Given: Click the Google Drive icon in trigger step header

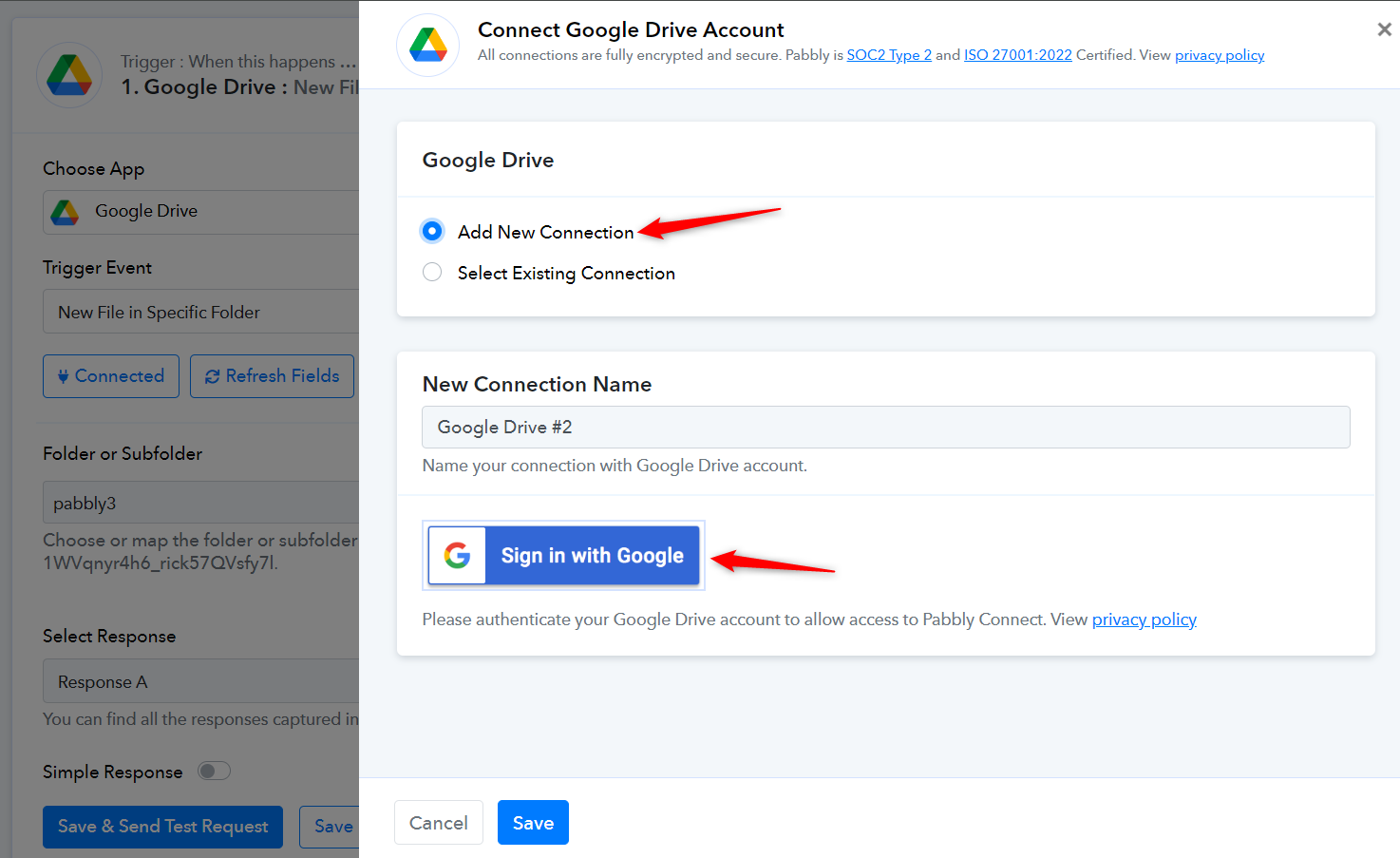Looking at the screenshot, I should [69, 75].
